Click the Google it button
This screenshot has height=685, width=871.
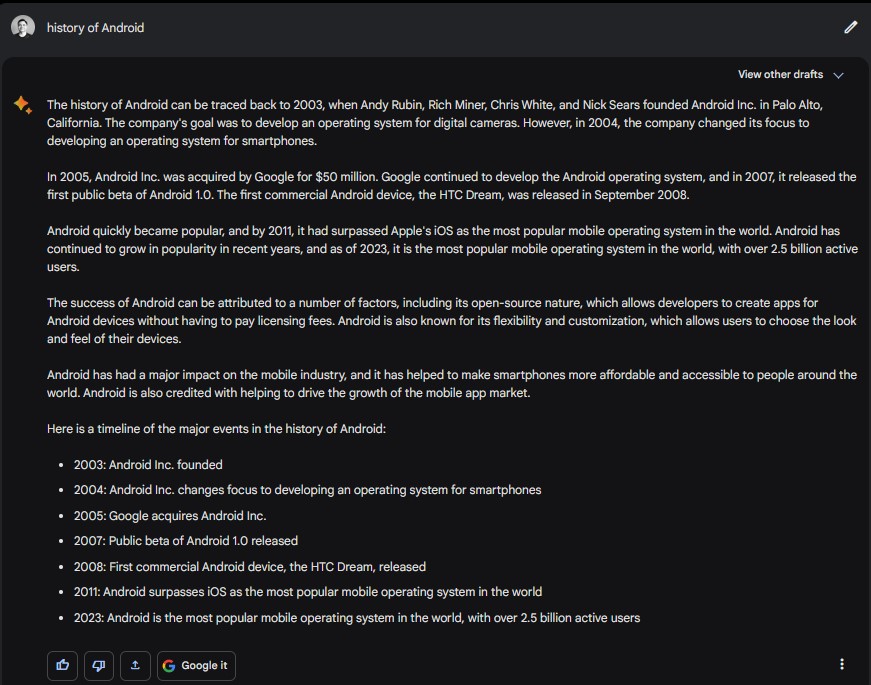(x=196, y=665)
